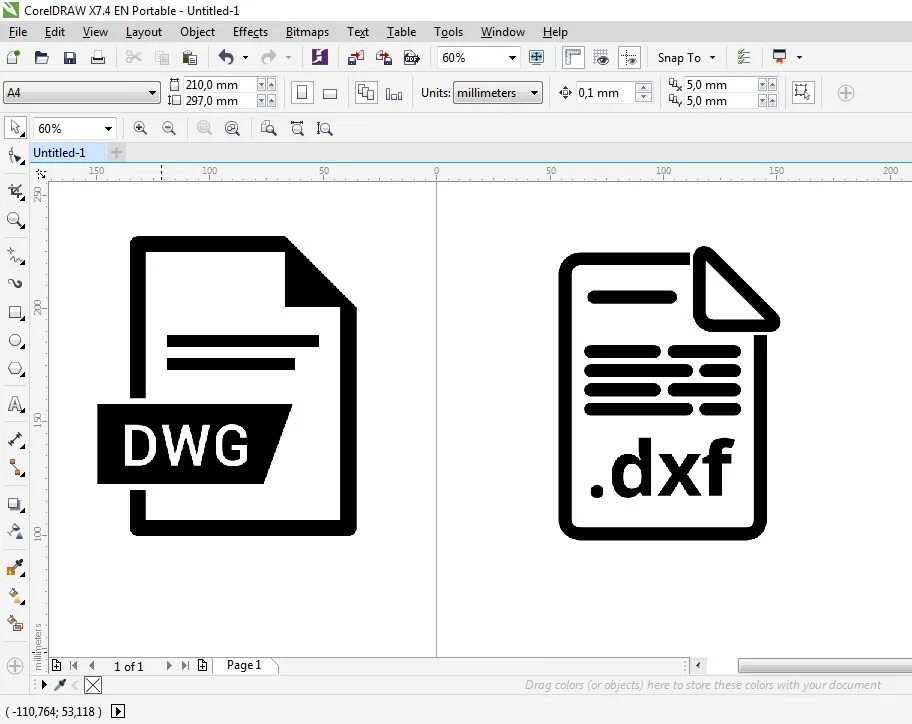
Task: Import a file using the import icon
Action: (x=355, y=57)
